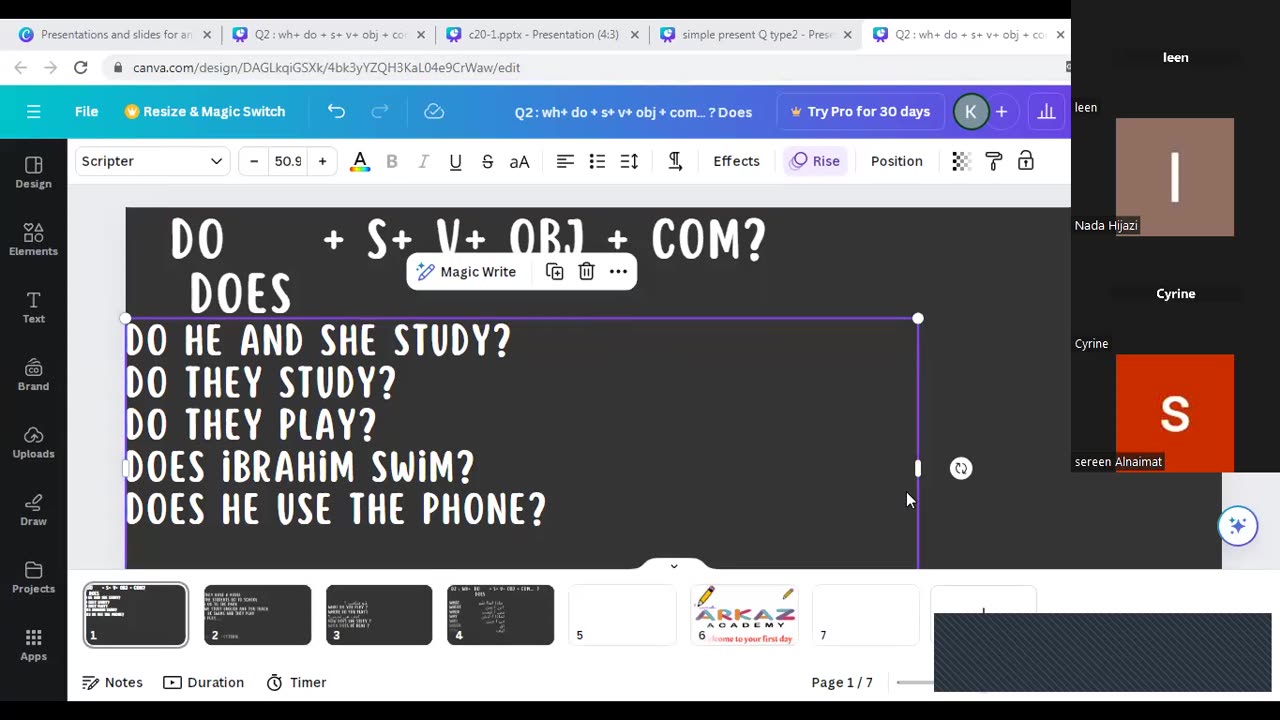Open the Rise animation settings
Image resolution: width=1280 pixels, height=720 pixels.
pos(815,161)
